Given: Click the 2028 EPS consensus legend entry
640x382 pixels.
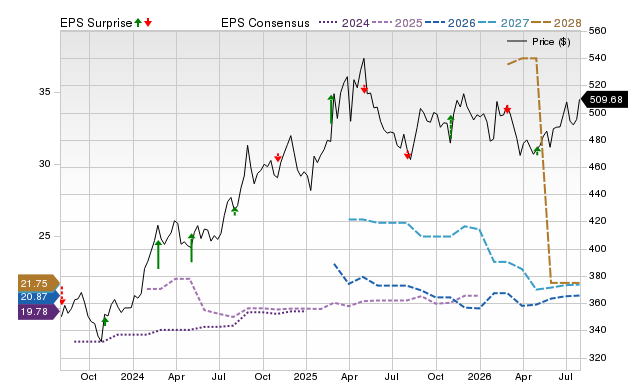Looking at the screenshot, I should pos(556,23).
